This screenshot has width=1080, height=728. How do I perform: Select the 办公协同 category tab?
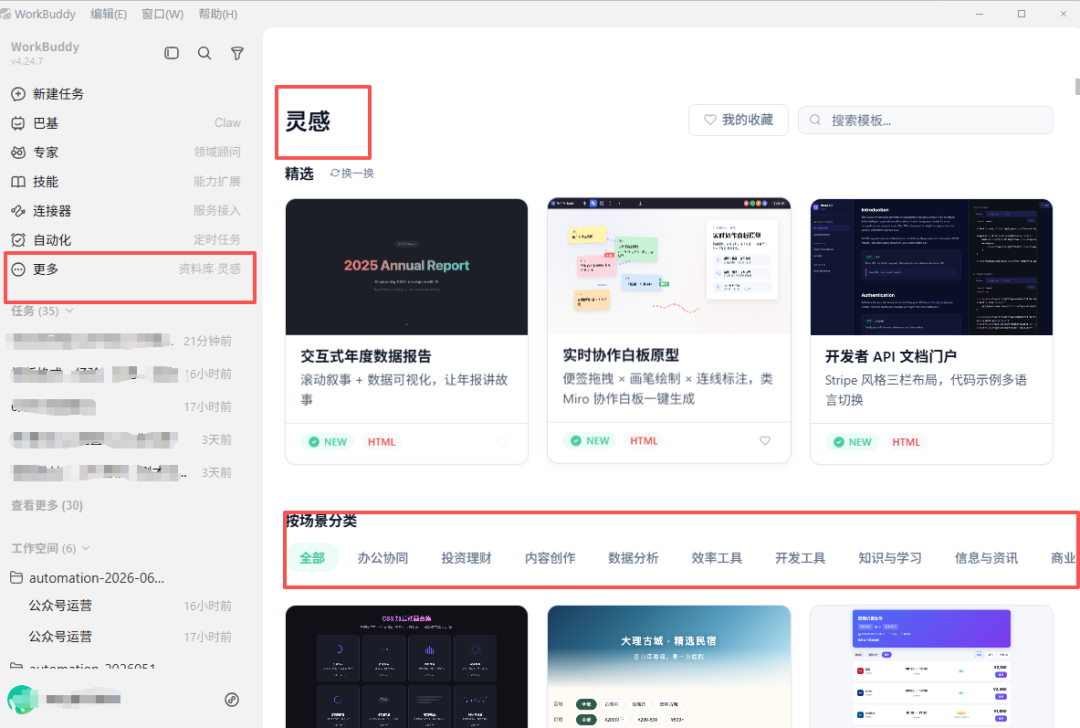click(x=383, y=558)
